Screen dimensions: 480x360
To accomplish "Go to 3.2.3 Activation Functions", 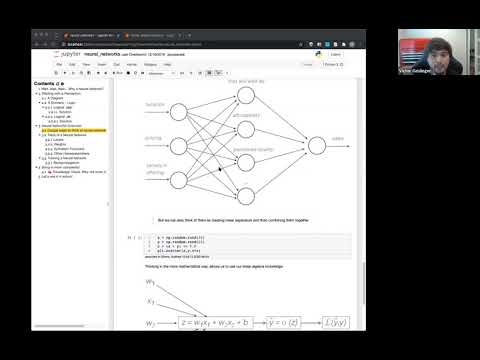I will (65, 149).
